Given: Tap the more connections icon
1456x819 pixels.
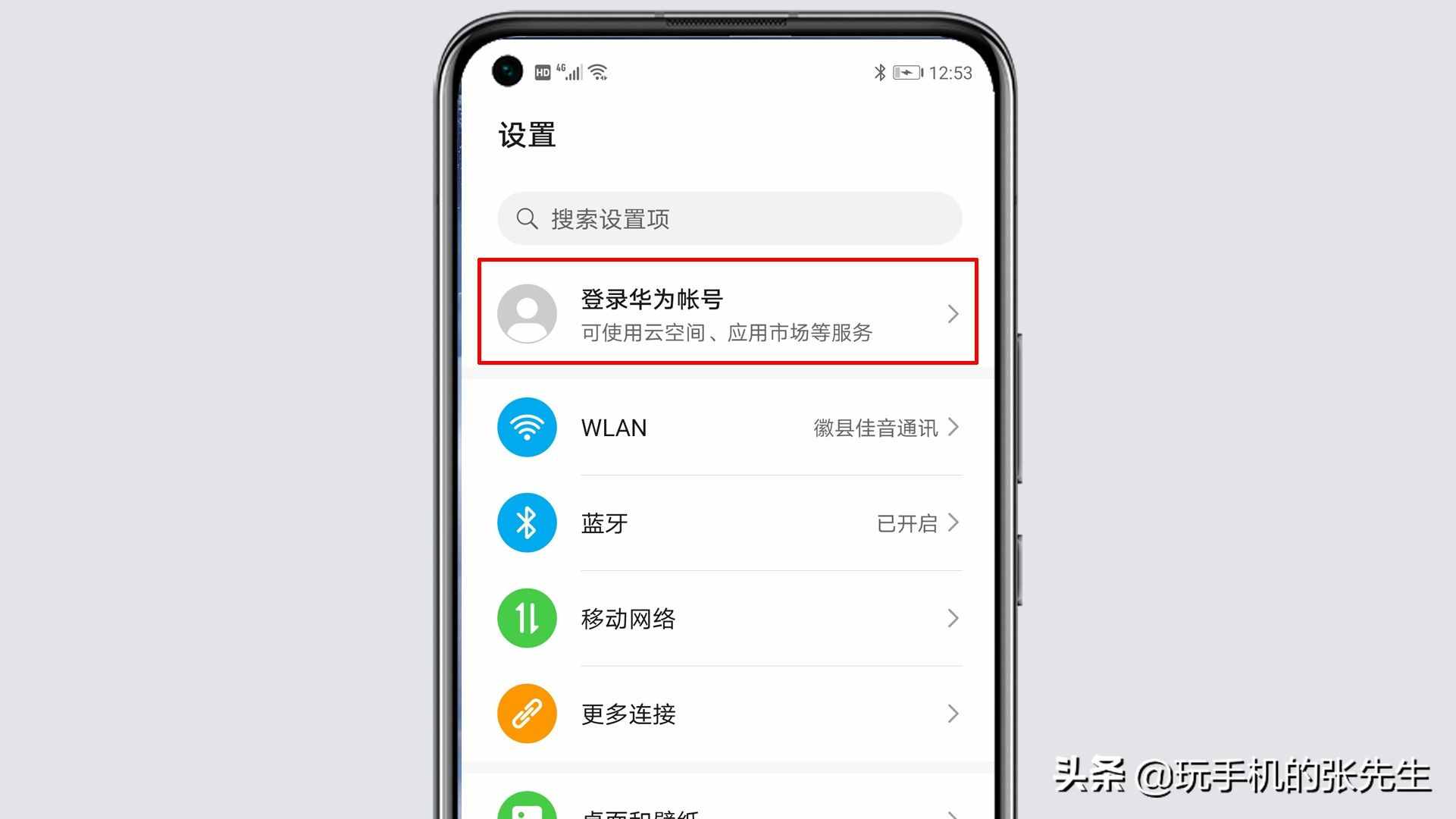Looking at the screenshot, I should click(x=525, y=713).
